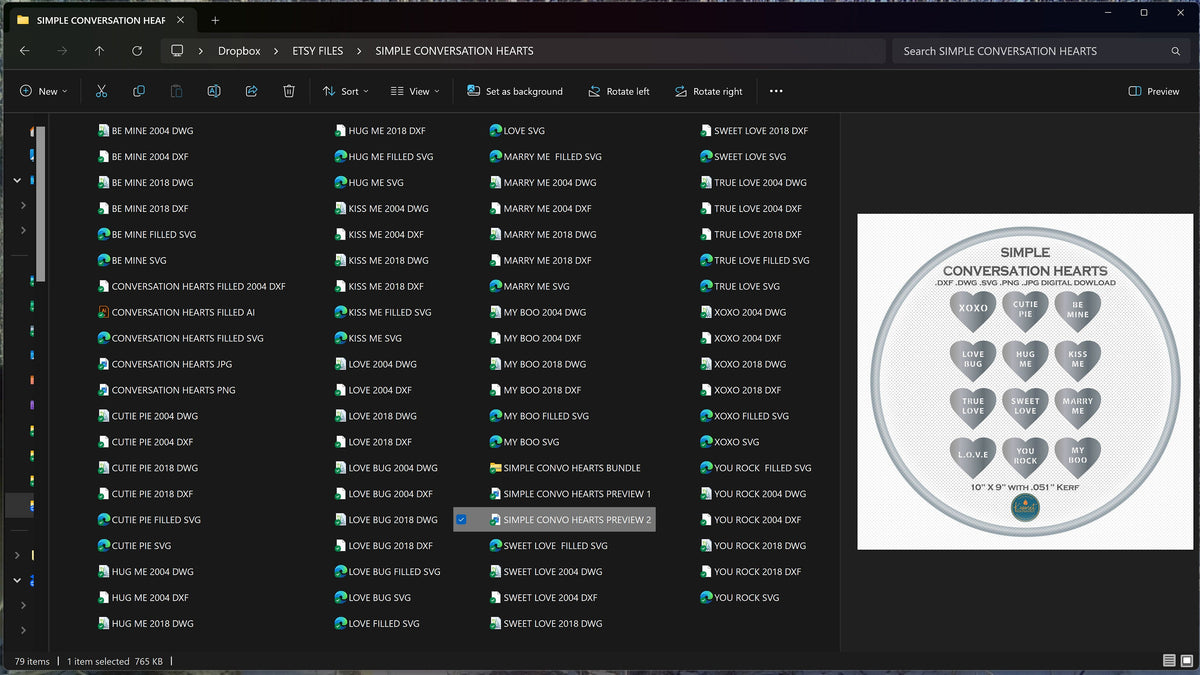Navigate to ETSY FILES in breadcrumb
Viewport: 1200px width, 675px height.
click(317, 51)
